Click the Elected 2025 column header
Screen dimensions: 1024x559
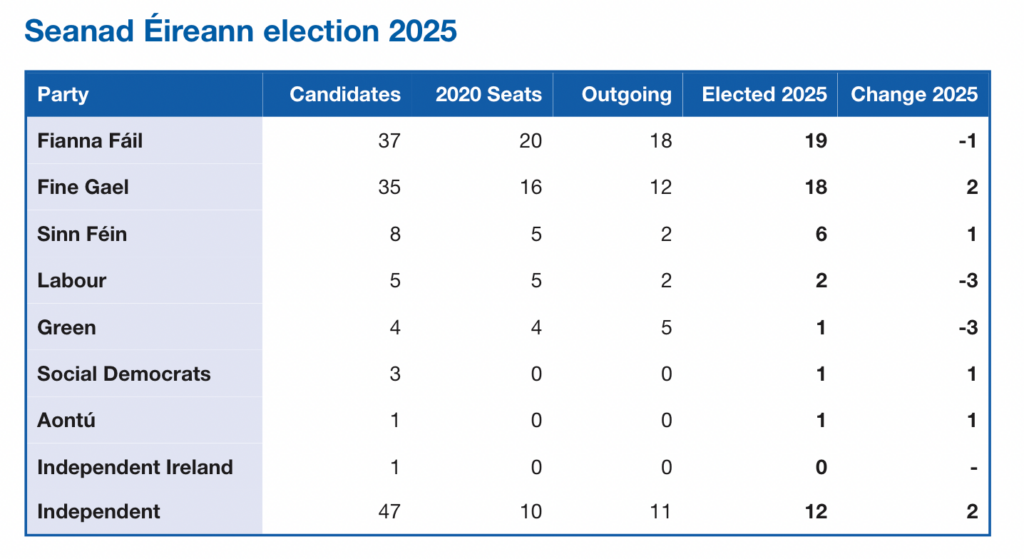[x=764, y=95]
